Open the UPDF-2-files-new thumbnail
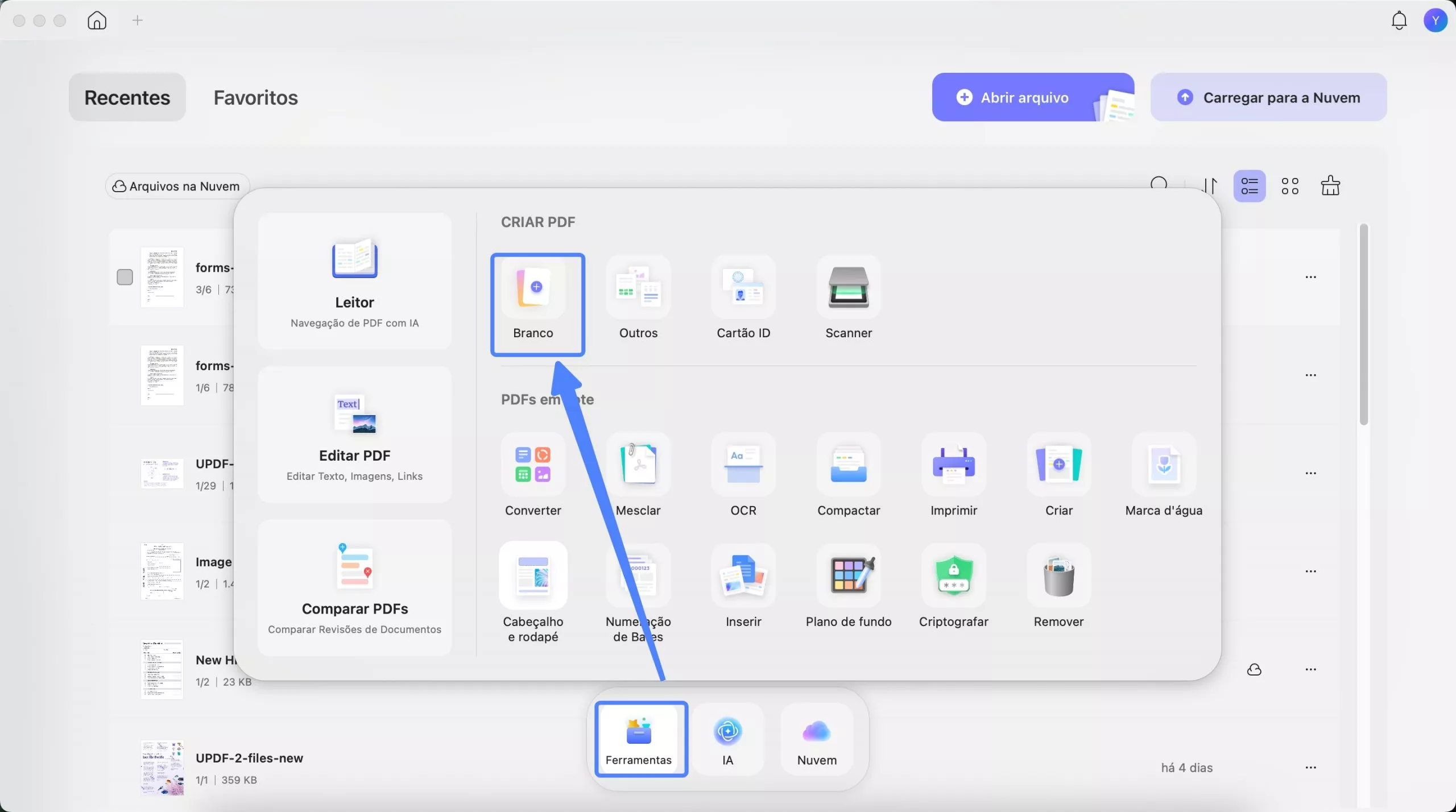The height and width of the screenshot is (812, 1456). (x=162, y=768)
